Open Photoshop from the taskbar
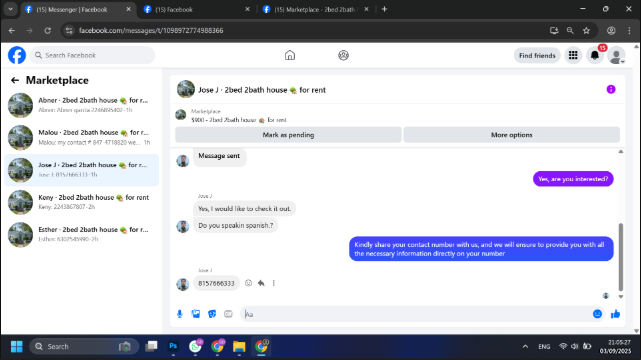Screen dimensions: 641x360 pos(173,347)
